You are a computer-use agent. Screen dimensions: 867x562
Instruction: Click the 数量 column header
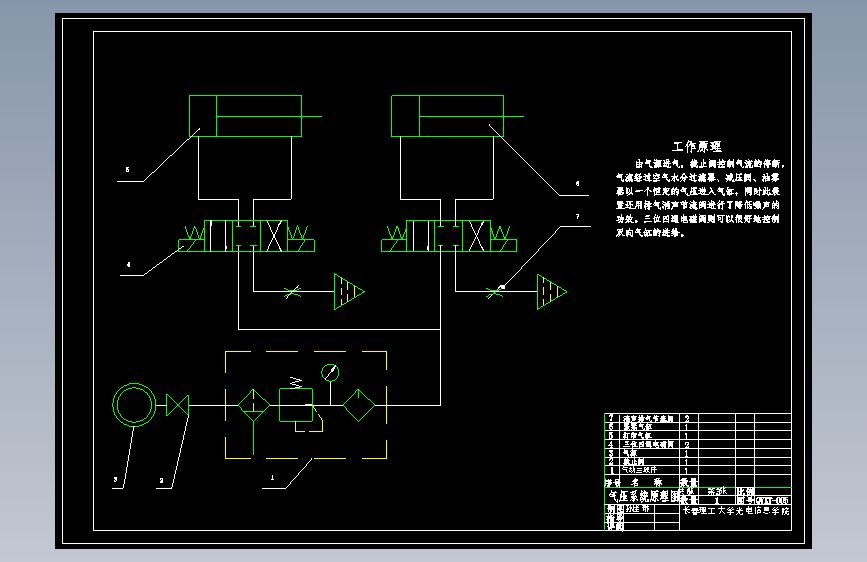(688, 482)
